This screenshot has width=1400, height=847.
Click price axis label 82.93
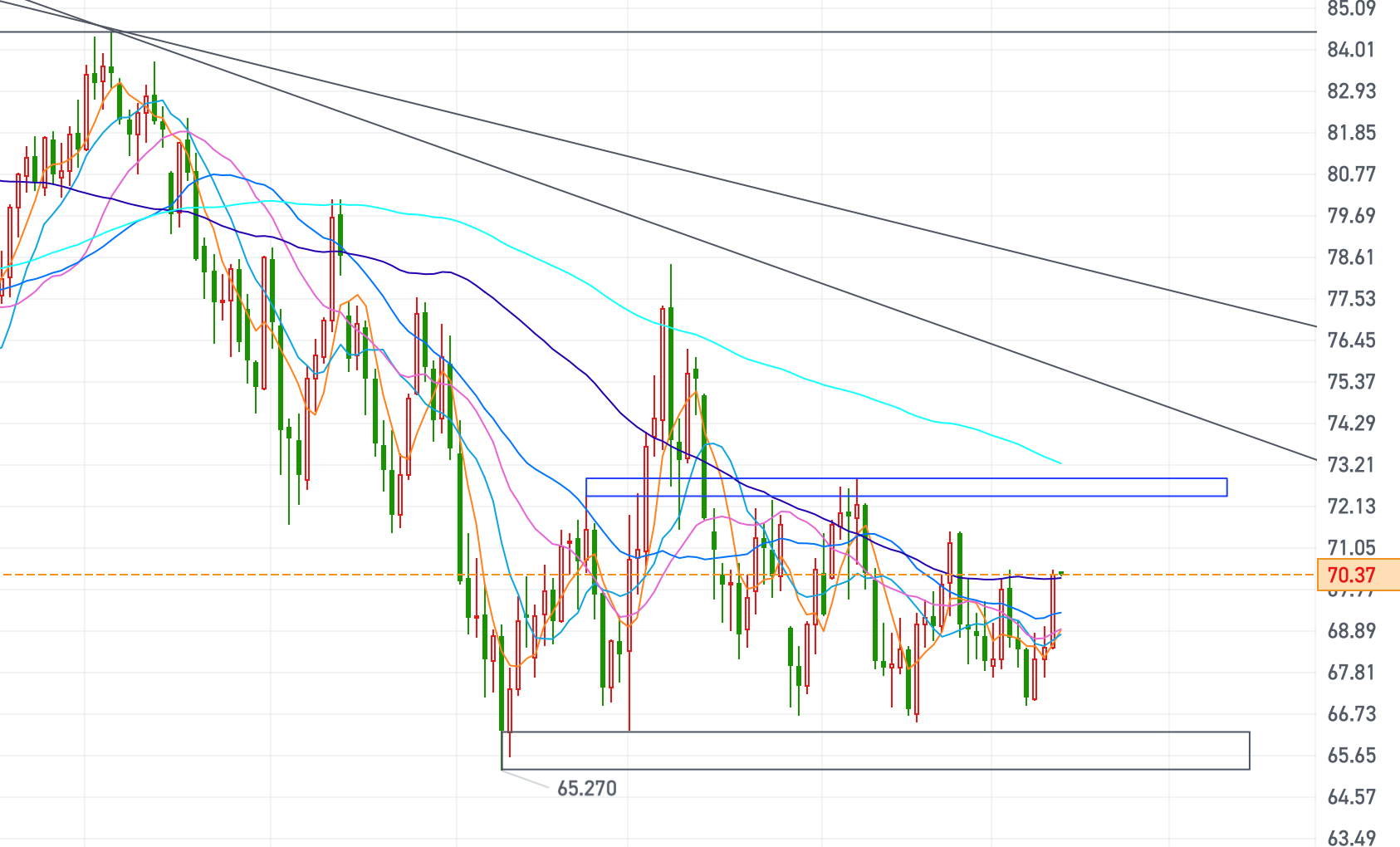(x=1351, y=91)
